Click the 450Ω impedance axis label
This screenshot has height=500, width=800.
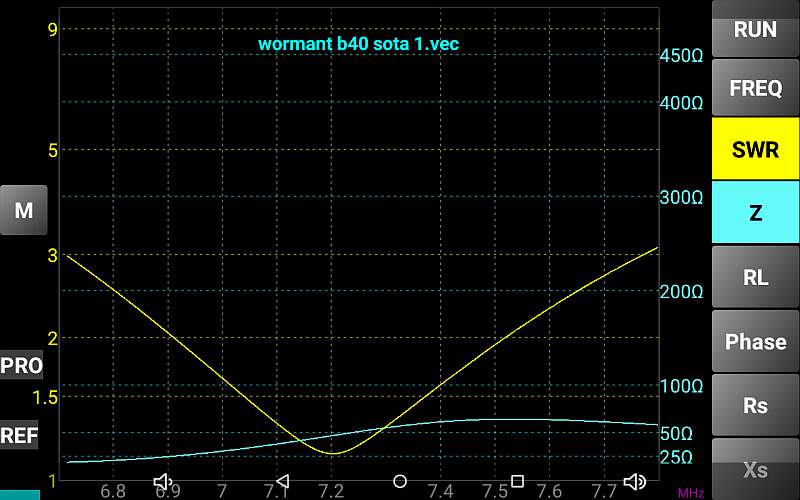pos(682,56)
